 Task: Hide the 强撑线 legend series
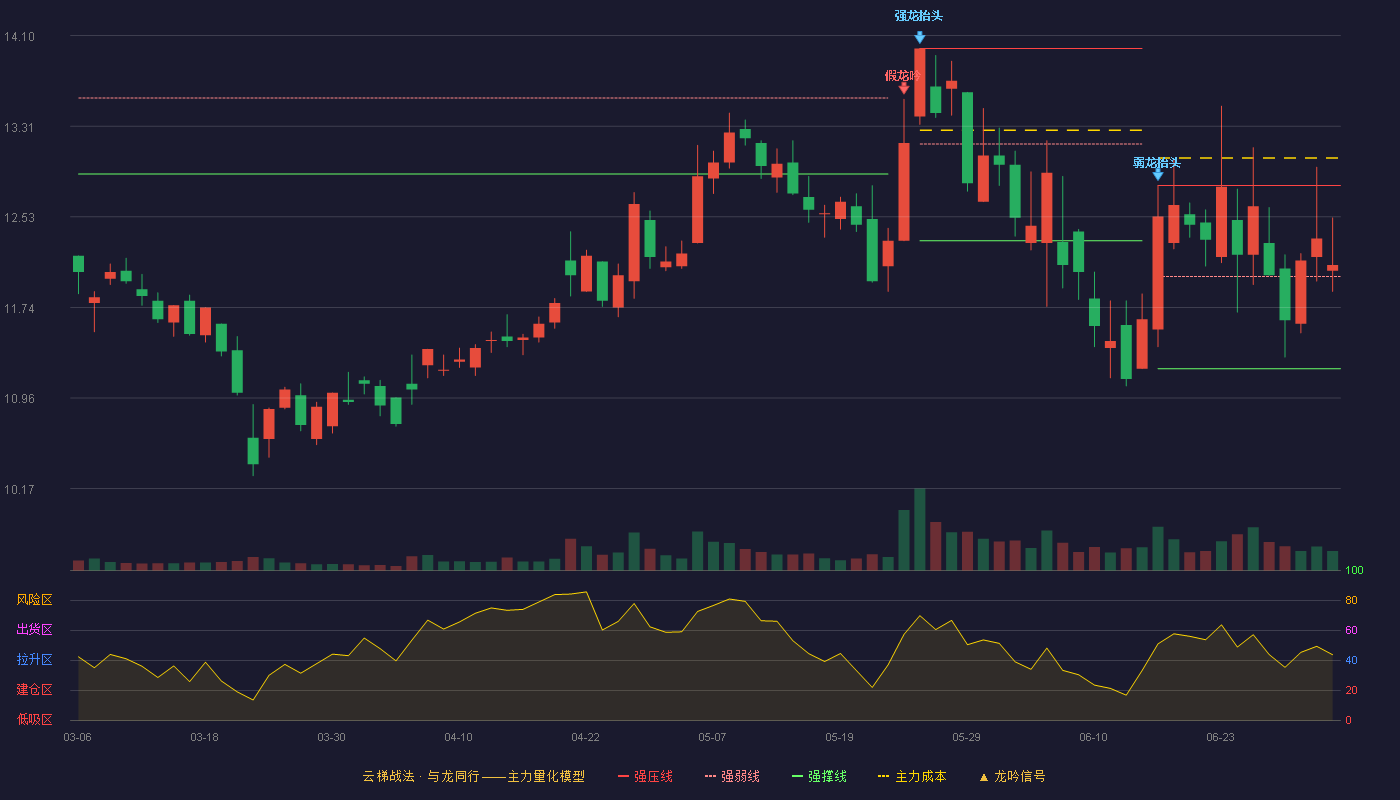[819, 776]
